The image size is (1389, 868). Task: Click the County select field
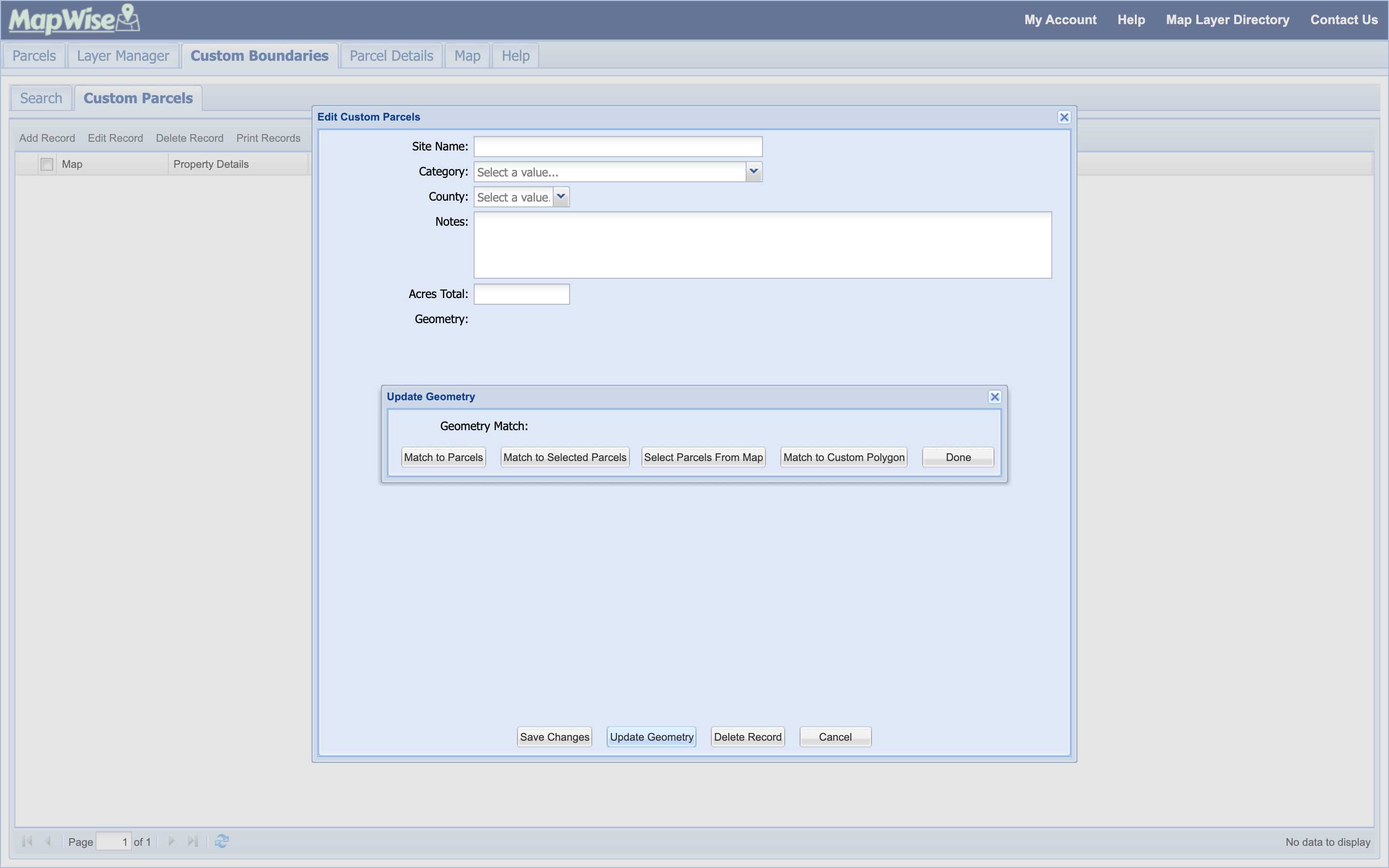pos(513,197)
